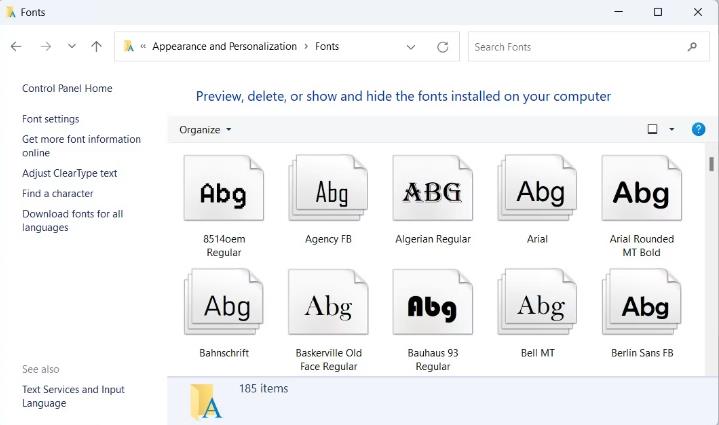719x425 pixels.
Task: Click Appearance and Personalization breadcrumb
Action: click(224, 46)
